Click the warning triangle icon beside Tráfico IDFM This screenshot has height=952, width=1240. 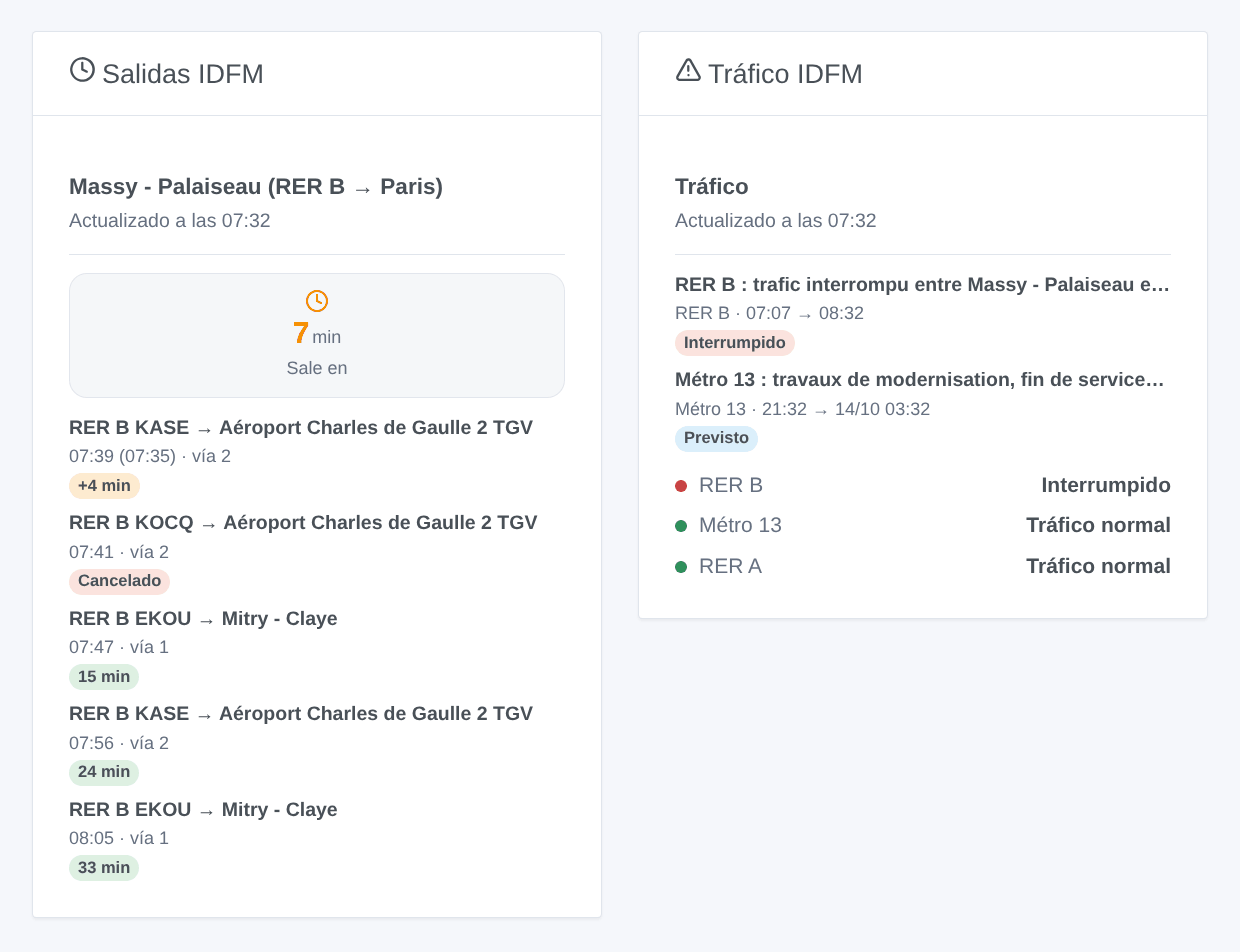[688, 70]
